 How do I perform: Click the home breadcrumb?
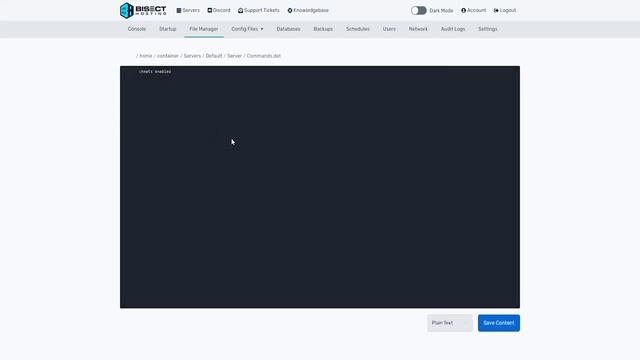146,56
